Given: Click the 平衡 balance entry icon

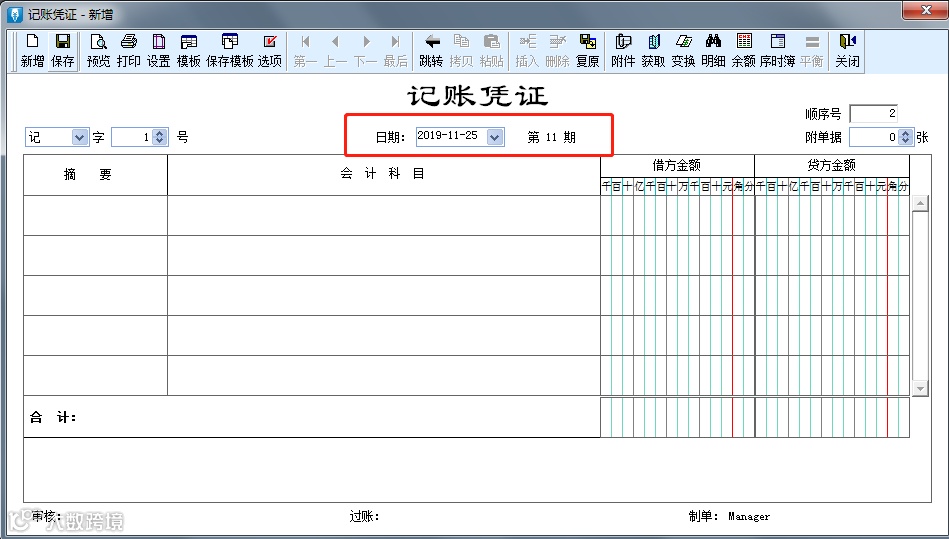Looking at the screenshot, I should (x=812, y=51).
